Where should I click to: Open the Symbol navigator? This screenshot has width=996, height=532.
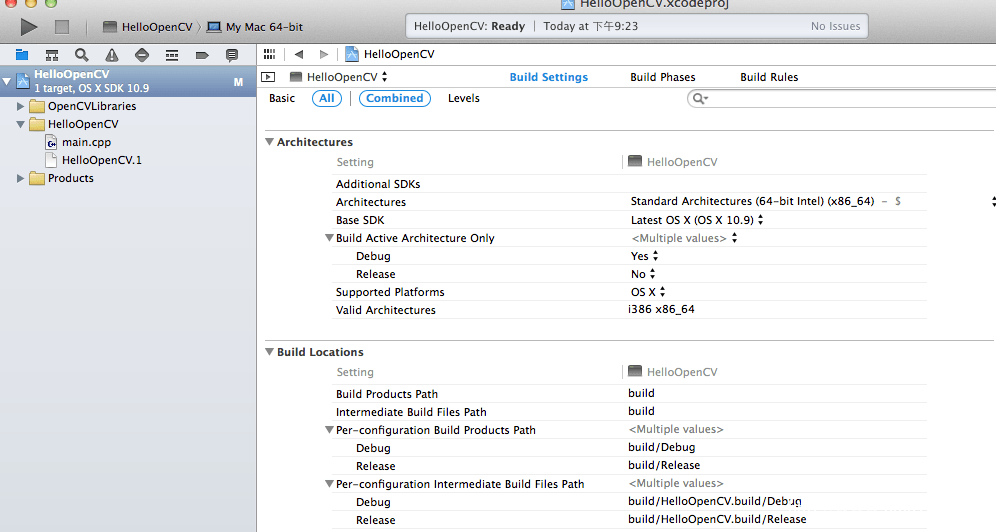click(51, 55)
